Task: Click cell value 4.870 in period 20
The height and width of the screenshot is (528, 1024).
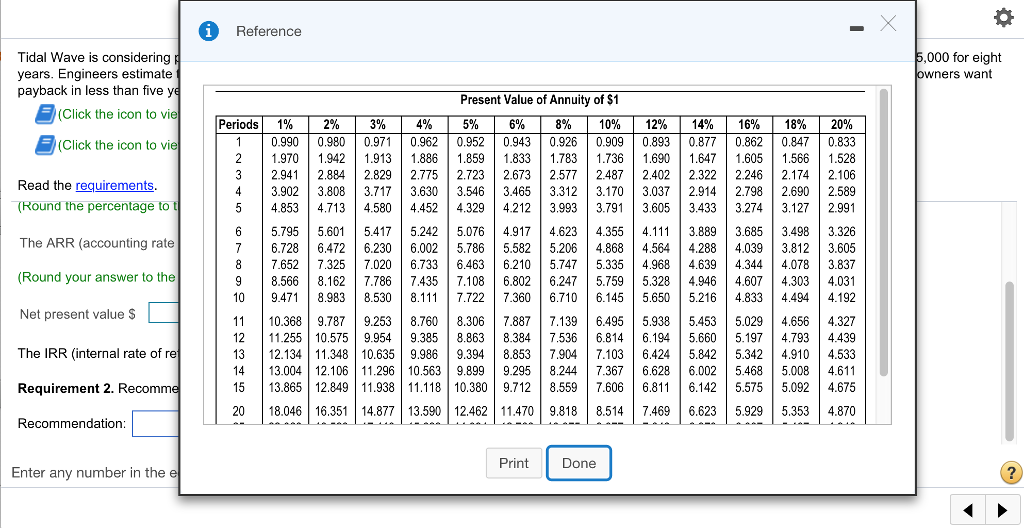Action: pos(842,411)
